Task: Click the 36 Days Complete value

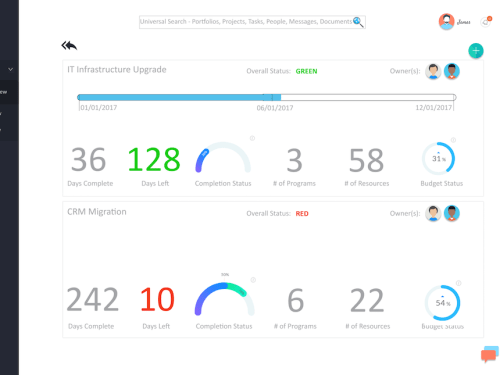Action: 88,160
